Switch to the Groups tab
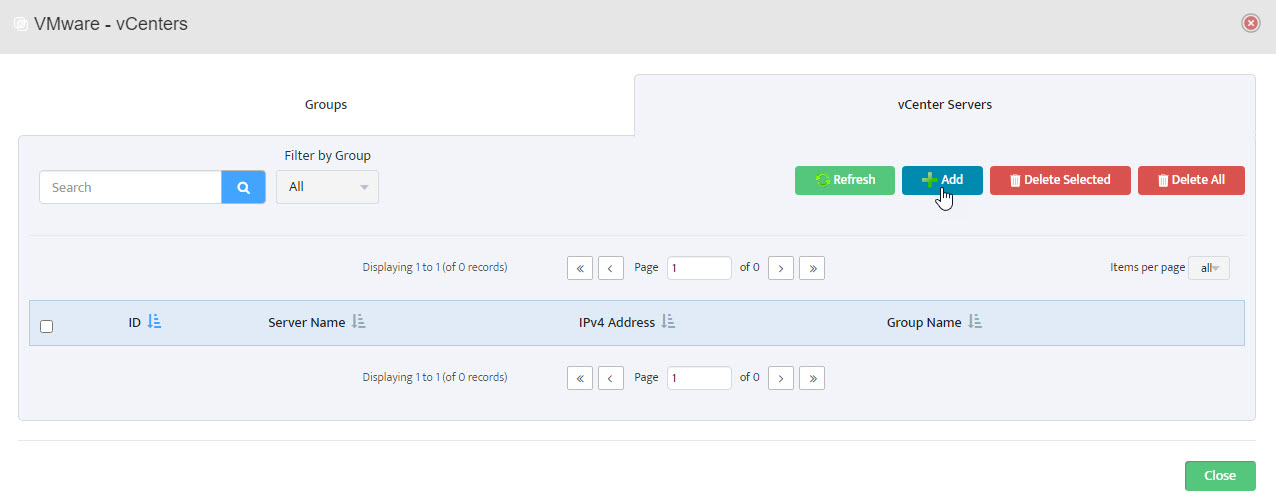Image resolution: width=1276 pixels, height=504 pixels. pos(326,104)
